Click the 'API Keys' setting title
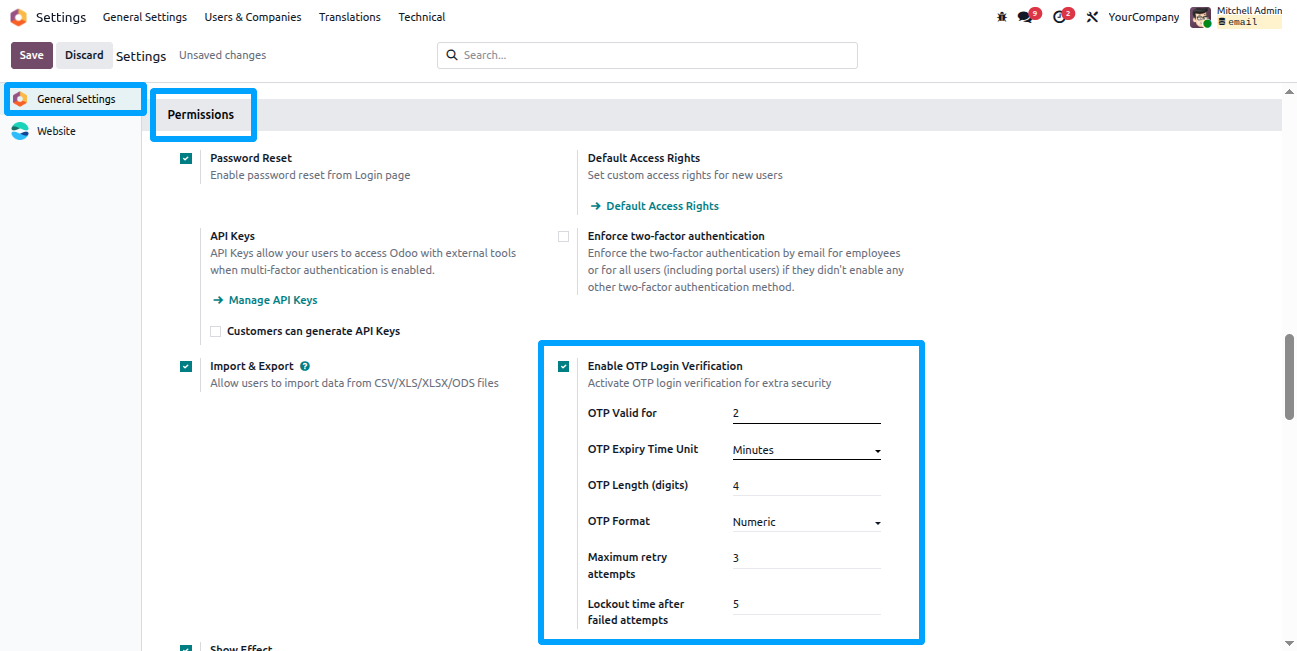 (x=232, y=236)
